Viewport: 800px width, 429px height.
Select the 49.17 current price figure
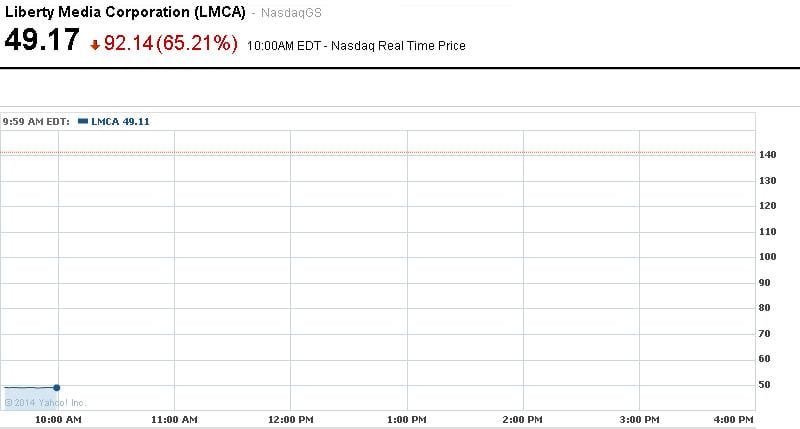click(x=41, y=41)
